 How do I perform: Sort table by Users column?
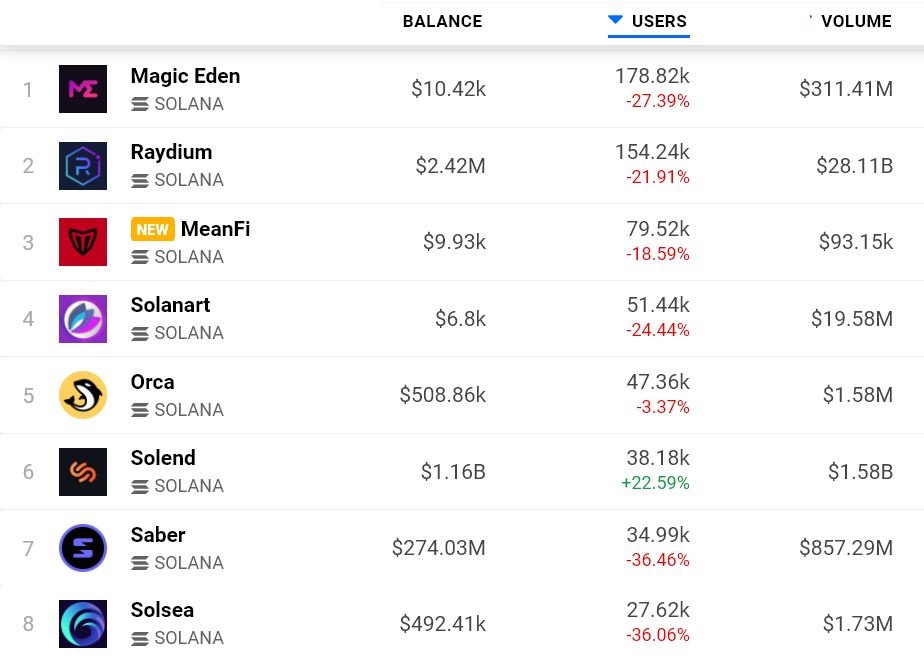(x=659, y=21)
